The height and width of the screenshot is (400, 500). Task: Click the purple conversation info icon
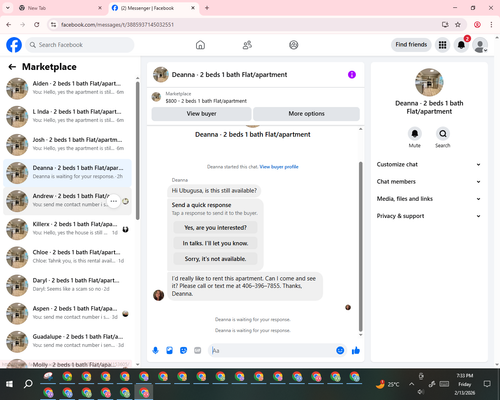tap(352, 75)
